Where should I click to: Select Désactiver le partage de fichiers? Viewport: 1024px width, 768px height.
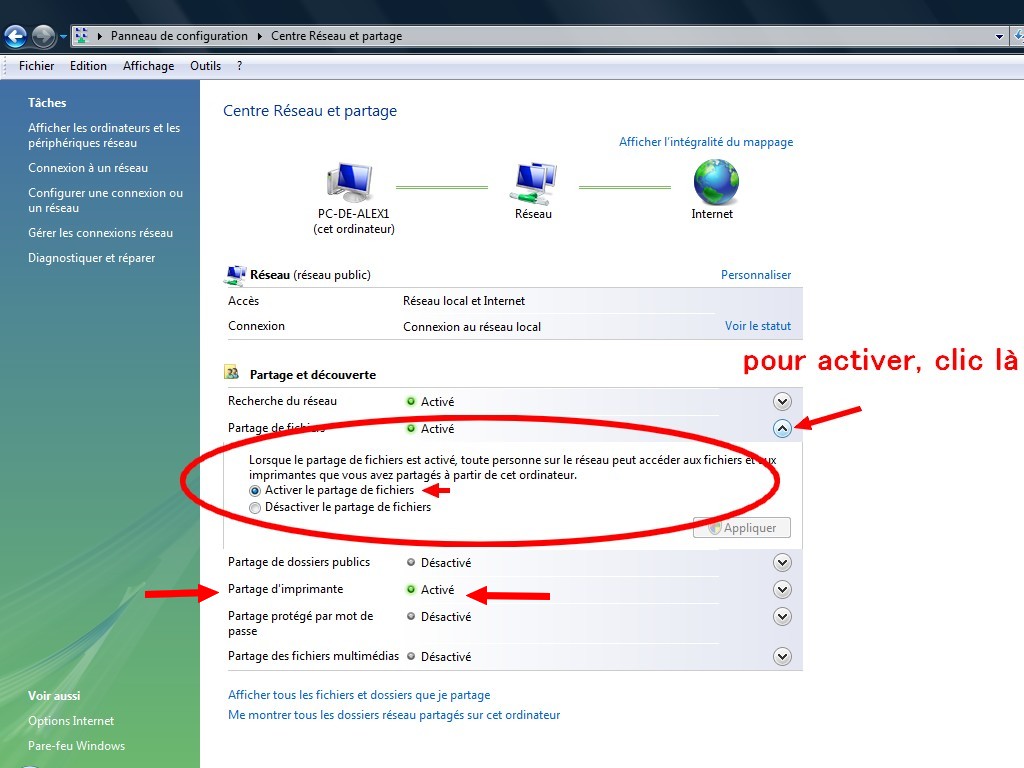point(255,508)
